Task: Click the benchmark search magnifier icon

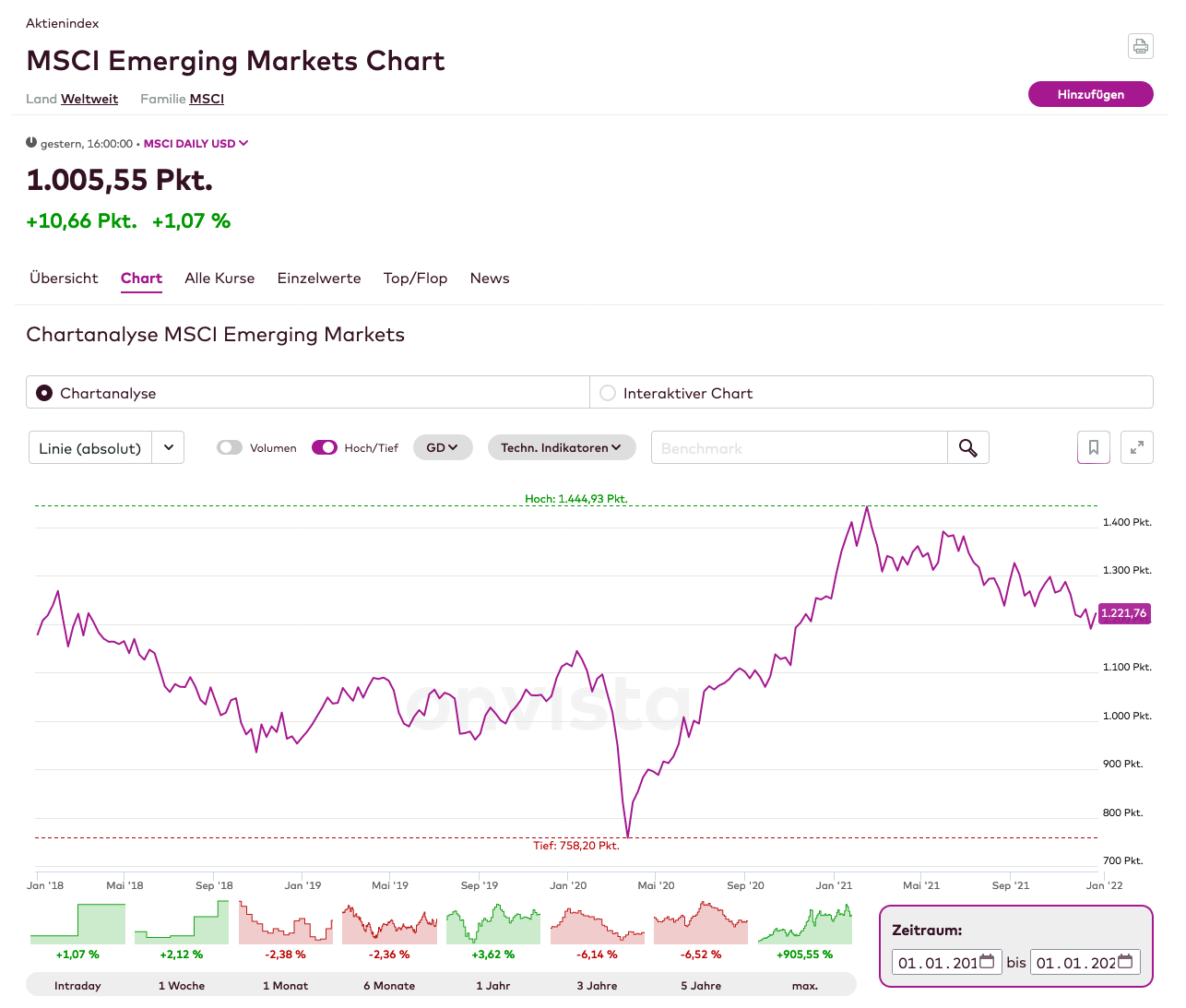Action: [967, 447]
